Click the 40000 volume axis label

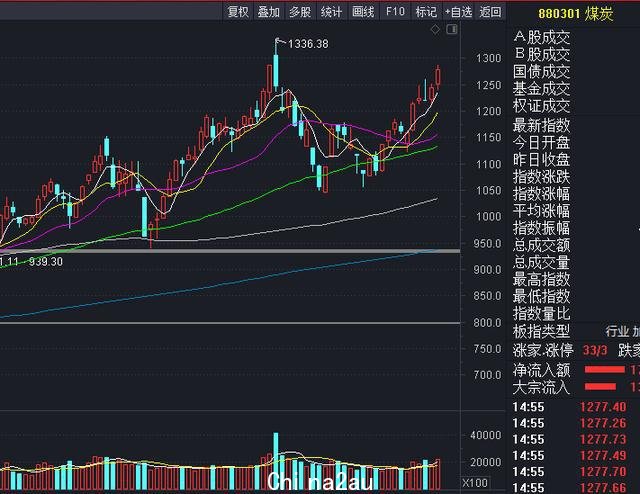point(486,435)
